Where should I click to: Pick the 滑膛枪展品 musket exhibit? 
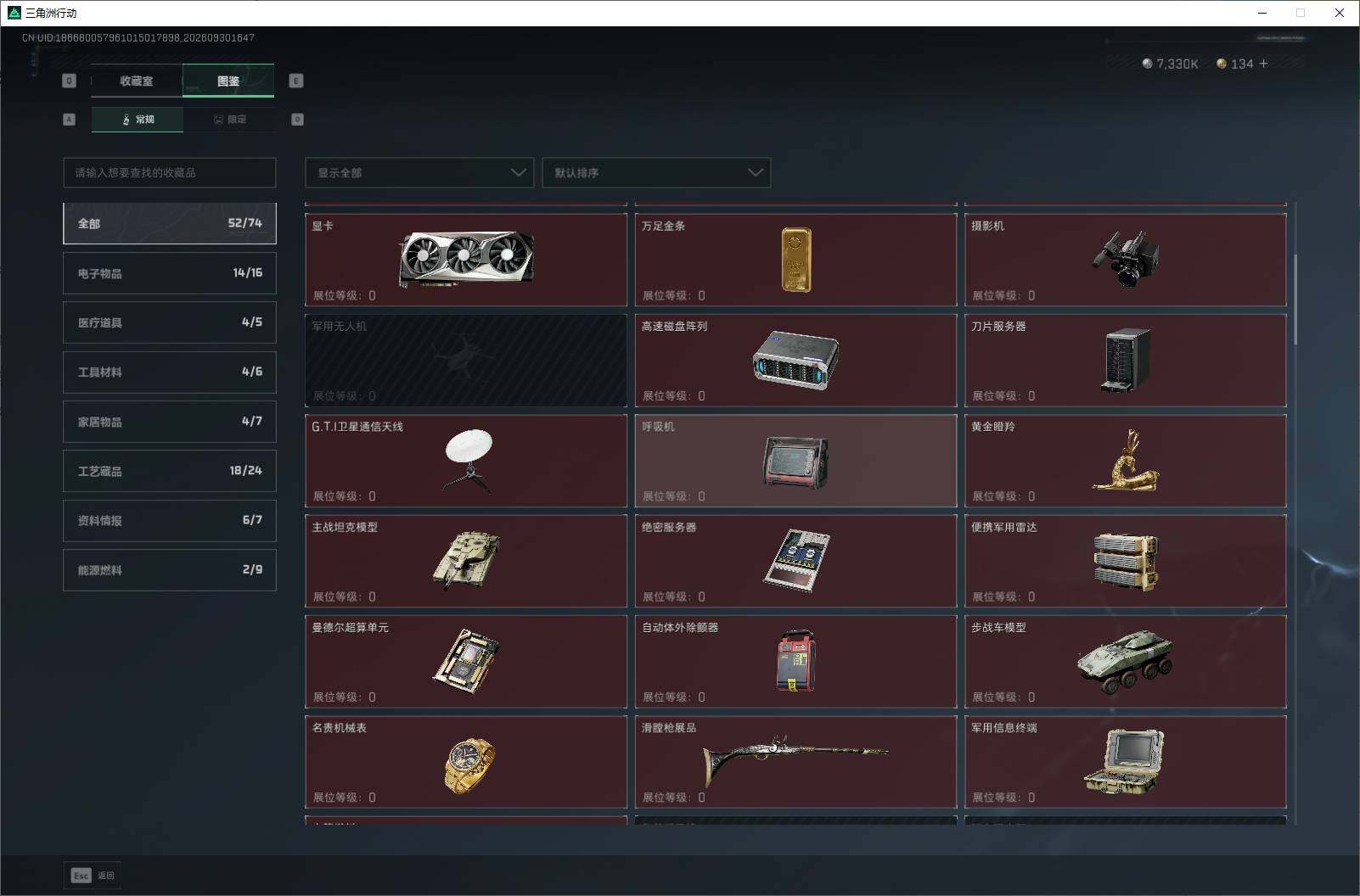click(795, 762)
